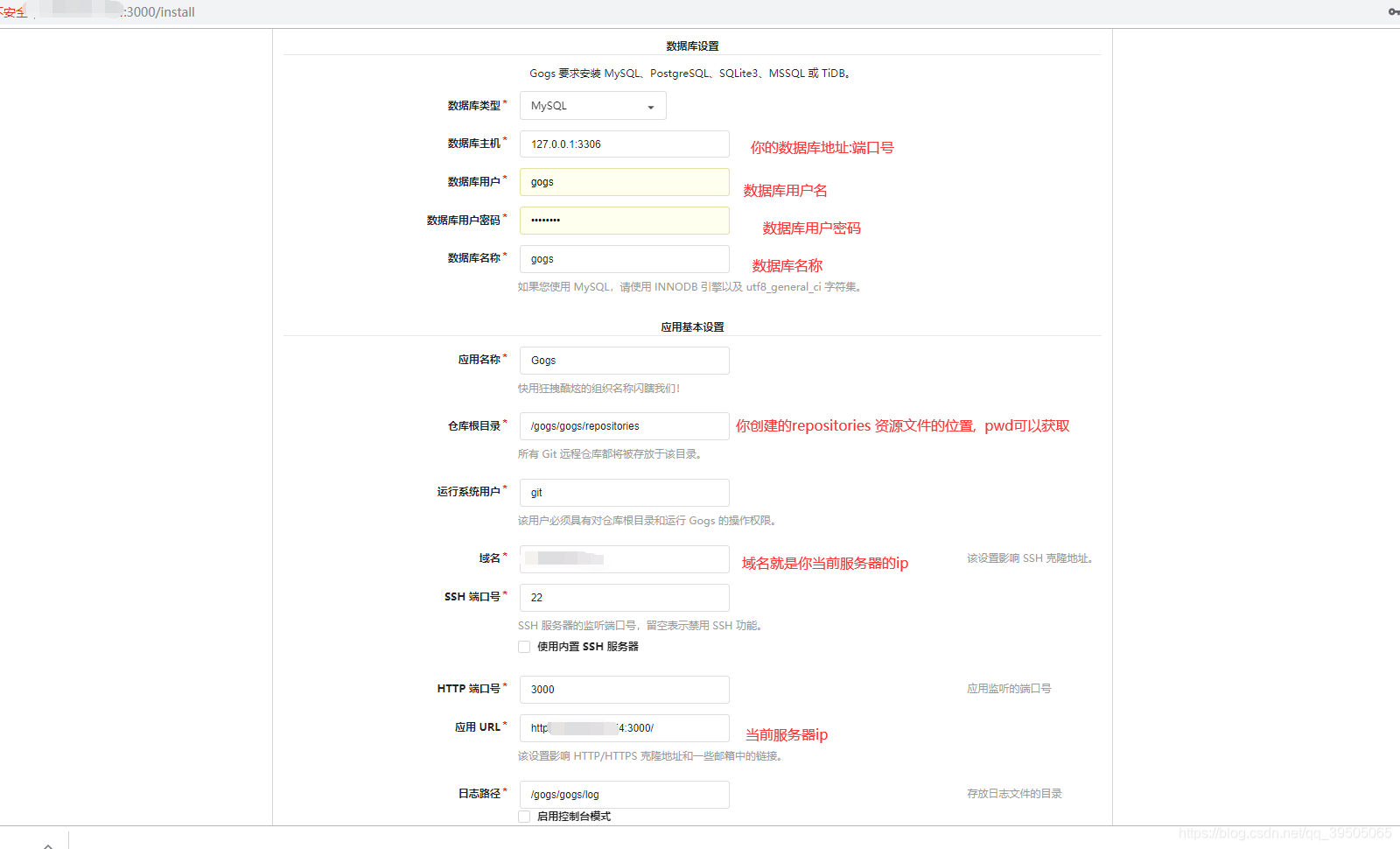This screenshot has height=849, width=1400.
Task: Focus the database user field with gogs
Action: click(624, 182)
